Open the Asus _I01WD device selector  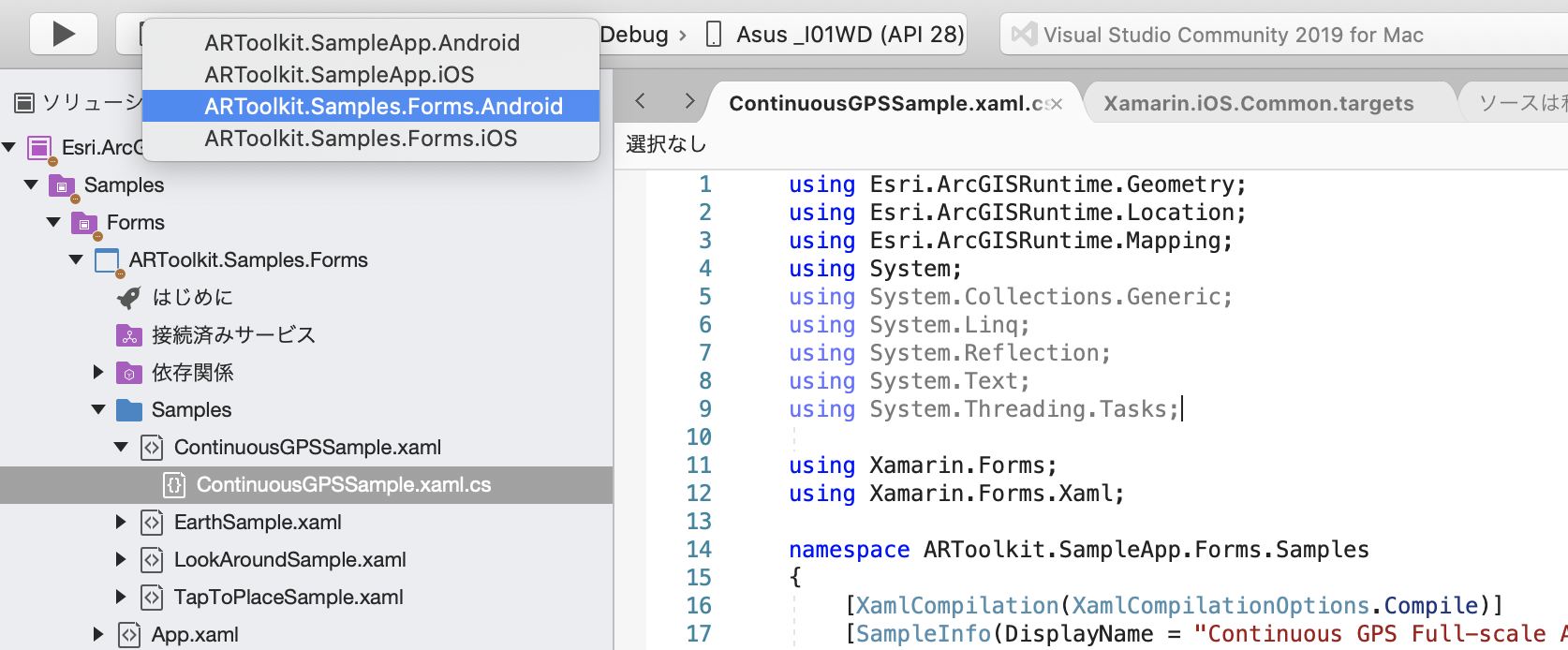(x=851, y=35)
